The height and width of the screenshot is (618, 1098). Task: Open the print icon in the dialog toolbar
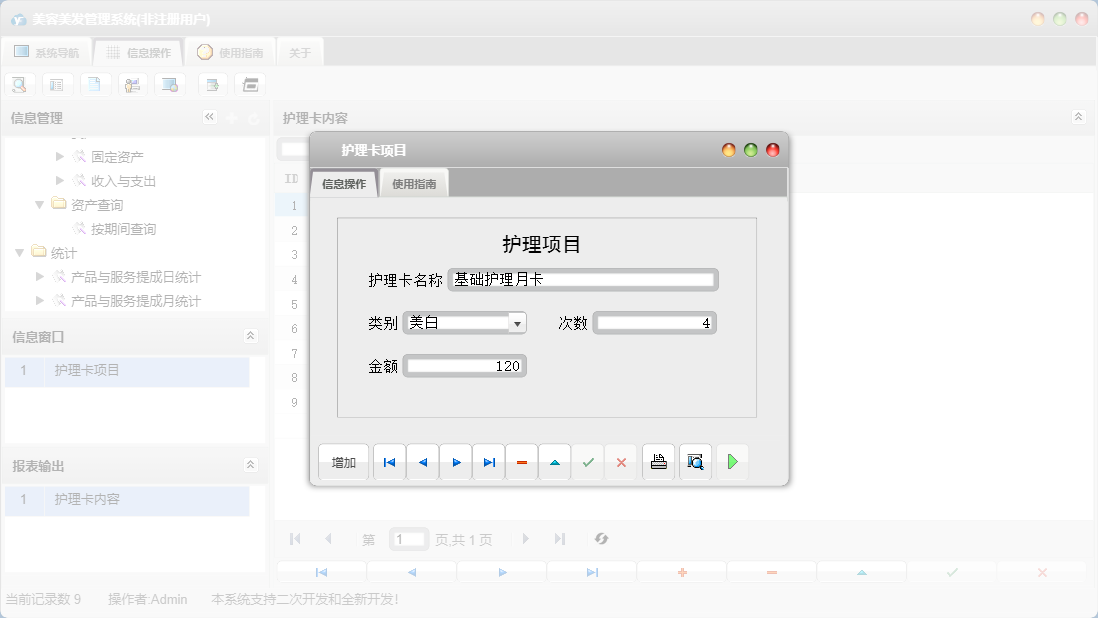(x=658, y=461)
